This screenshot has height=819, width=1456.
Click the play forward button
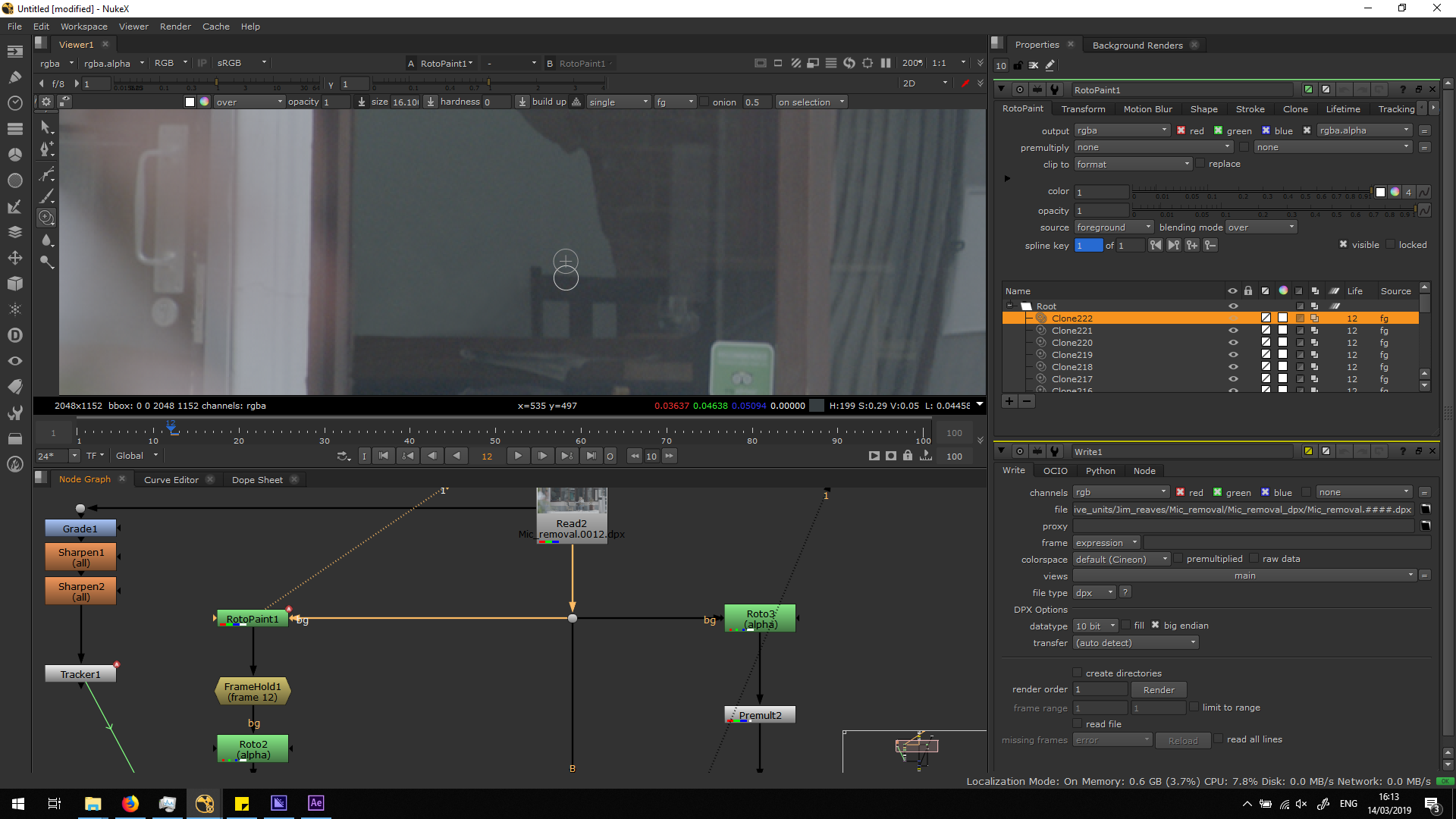[518, 456]
